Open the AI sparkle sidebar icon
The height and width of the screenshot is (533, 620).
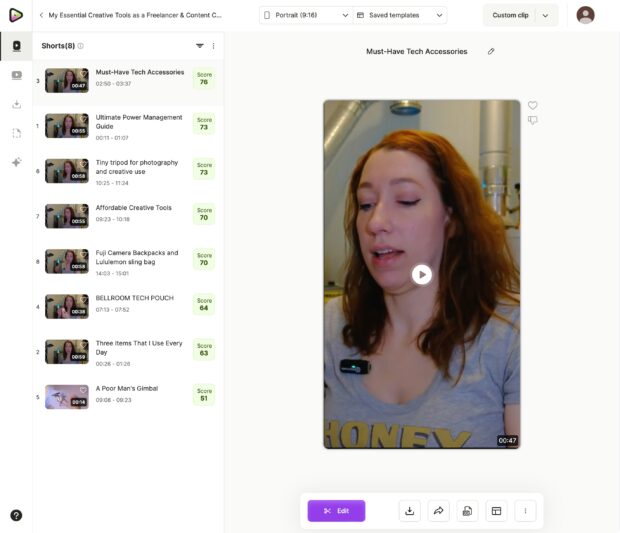point(17,162)
